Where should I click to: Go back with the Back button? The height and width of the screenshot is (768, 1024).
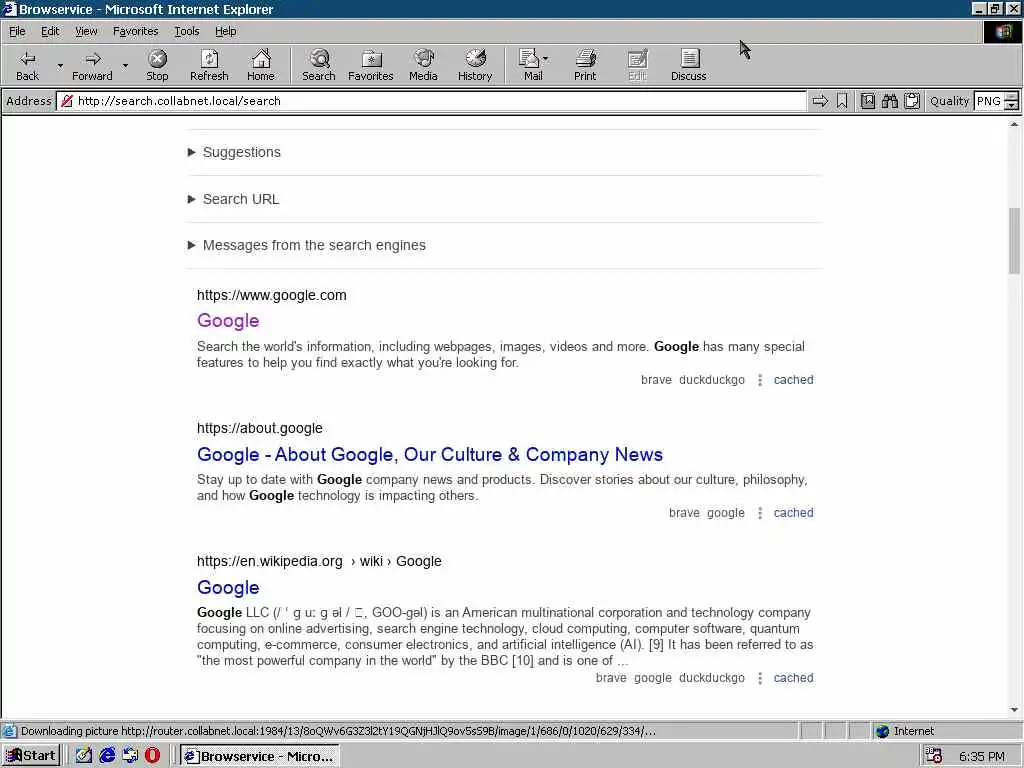[x=27, y=65]
